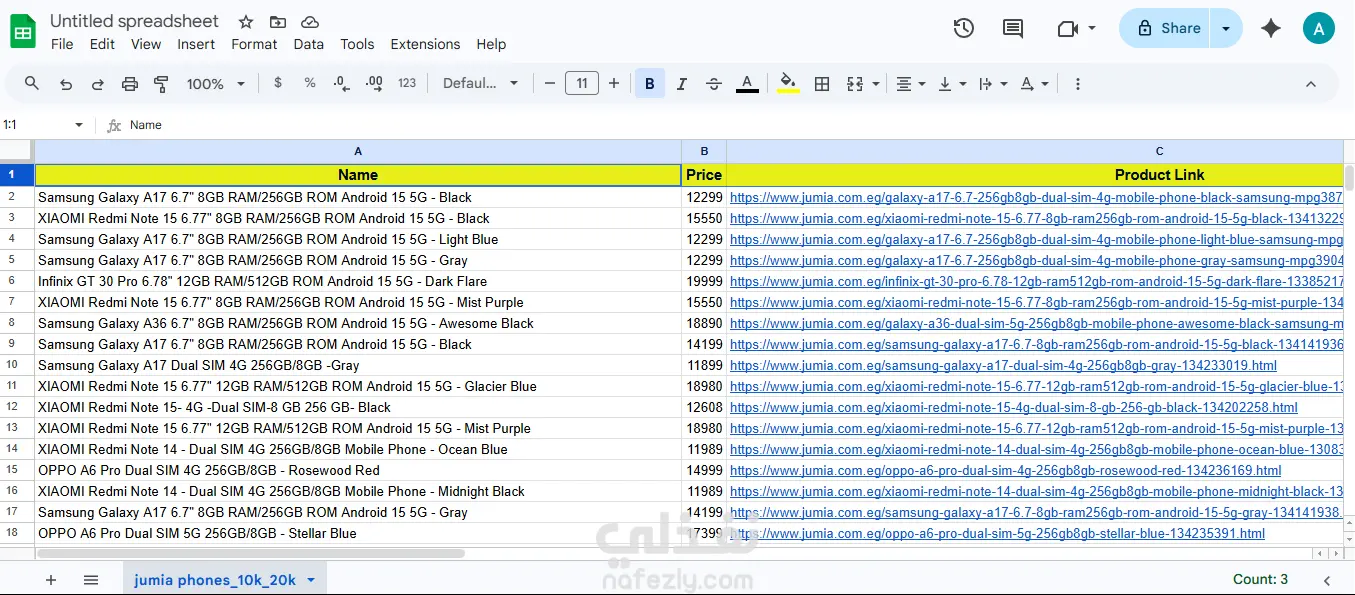
Task: Open the Gemini sparkle icon
Action: (1271, 28)
